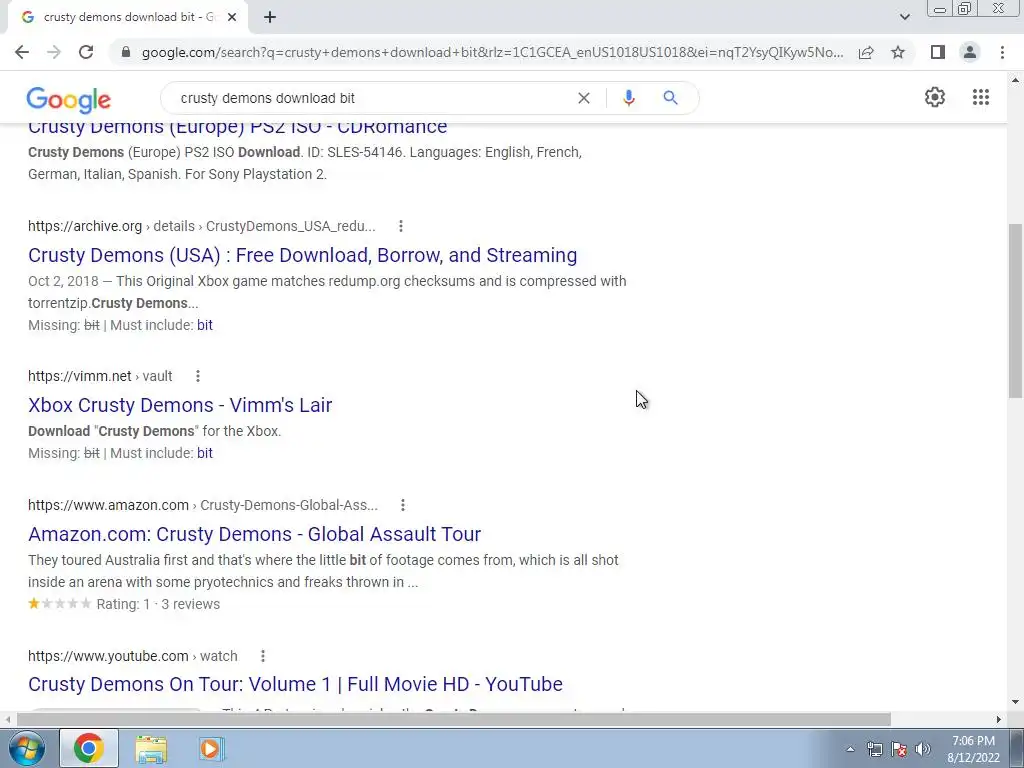Viewport: 1024px width, 768px height.
Task: Open Crusty Demons (USA) Free Download result
Action: pyautogui.click(x=302, y=255)
